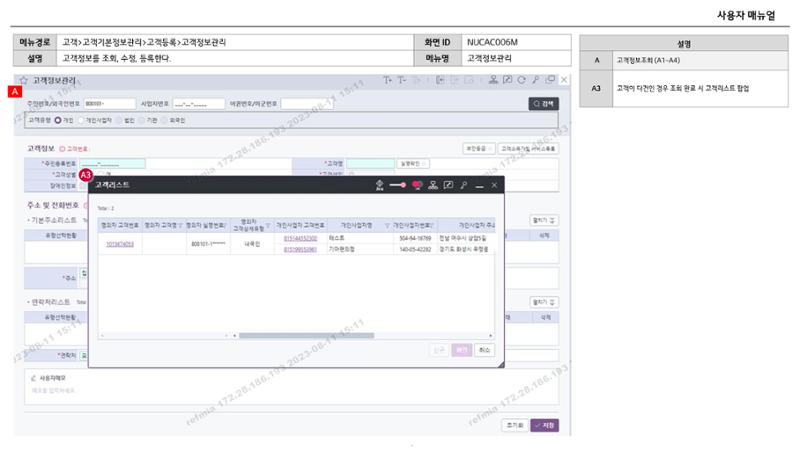The height and width of the screenshot is (450, 800).
Task: Select the 개인사업자 customer type radio
Action: pos(81,120)
